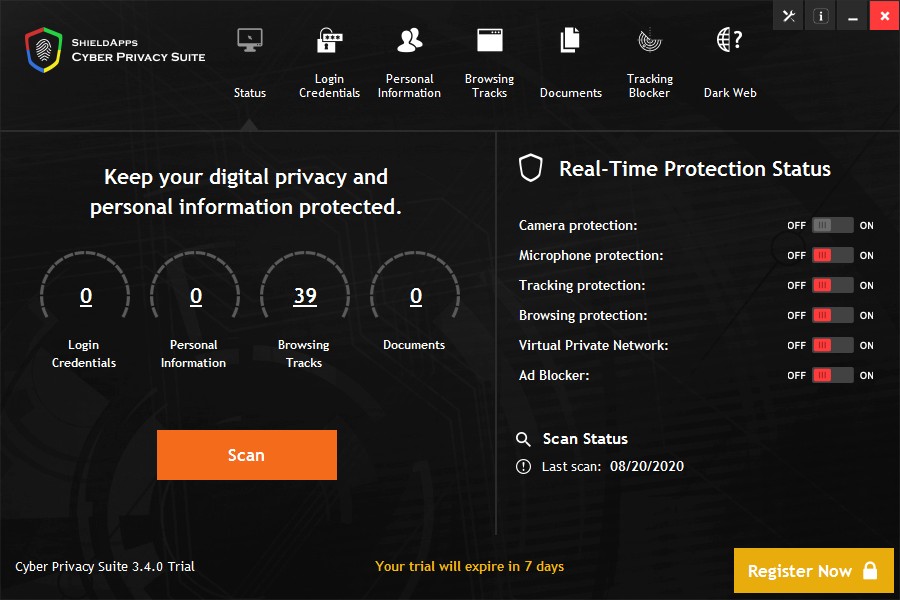Viewport: 900px width, 600px height.
Task: Open the Documents pages icon
Action: click(x=570, y=42)
